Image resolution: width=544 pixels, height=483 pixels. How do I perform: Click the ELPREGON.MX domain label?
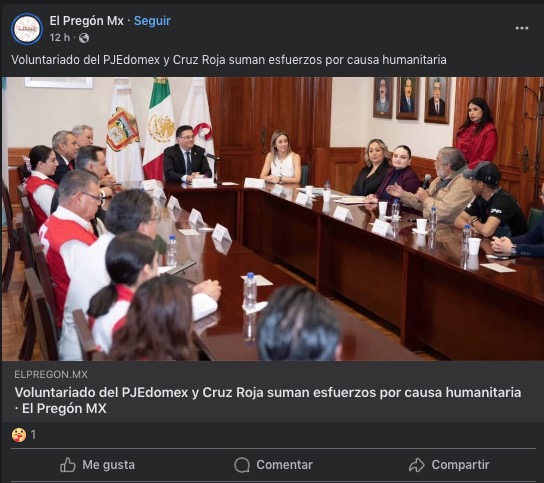(51, 374)
